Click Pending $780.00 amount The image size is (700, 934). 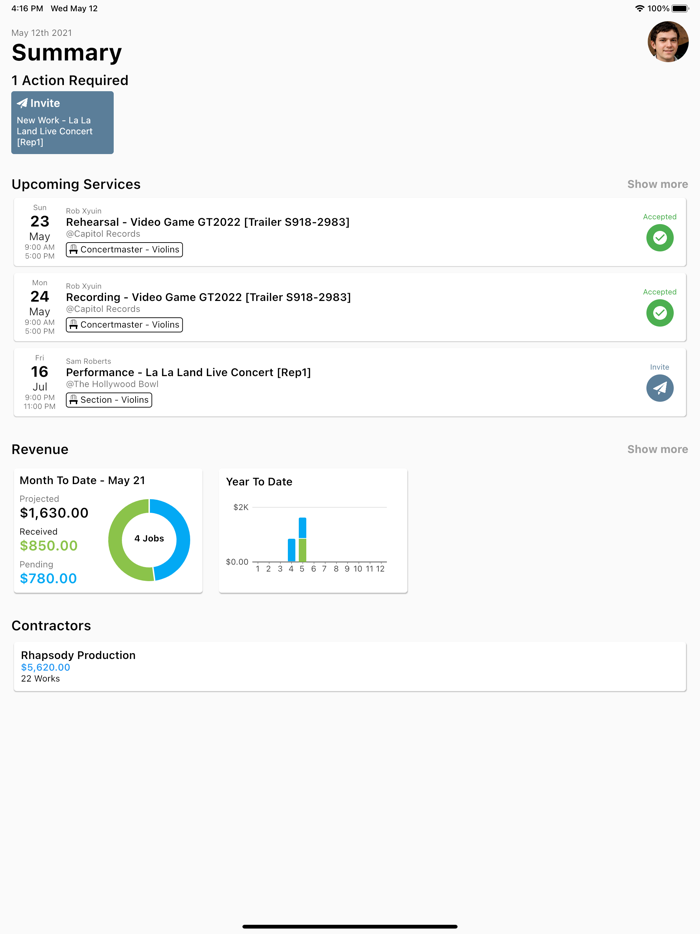pyautogui.click(x=48, y=578)
